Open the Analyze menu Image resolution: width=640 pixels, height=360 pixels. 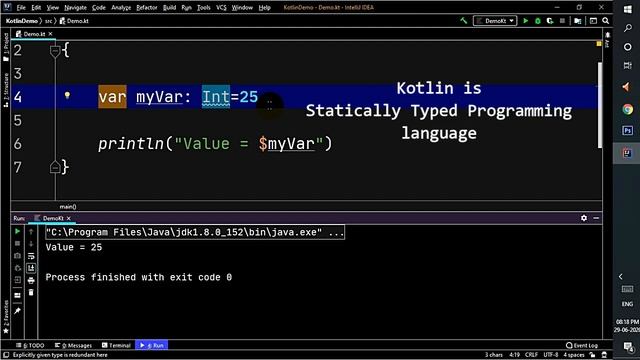tap(121, 7)
